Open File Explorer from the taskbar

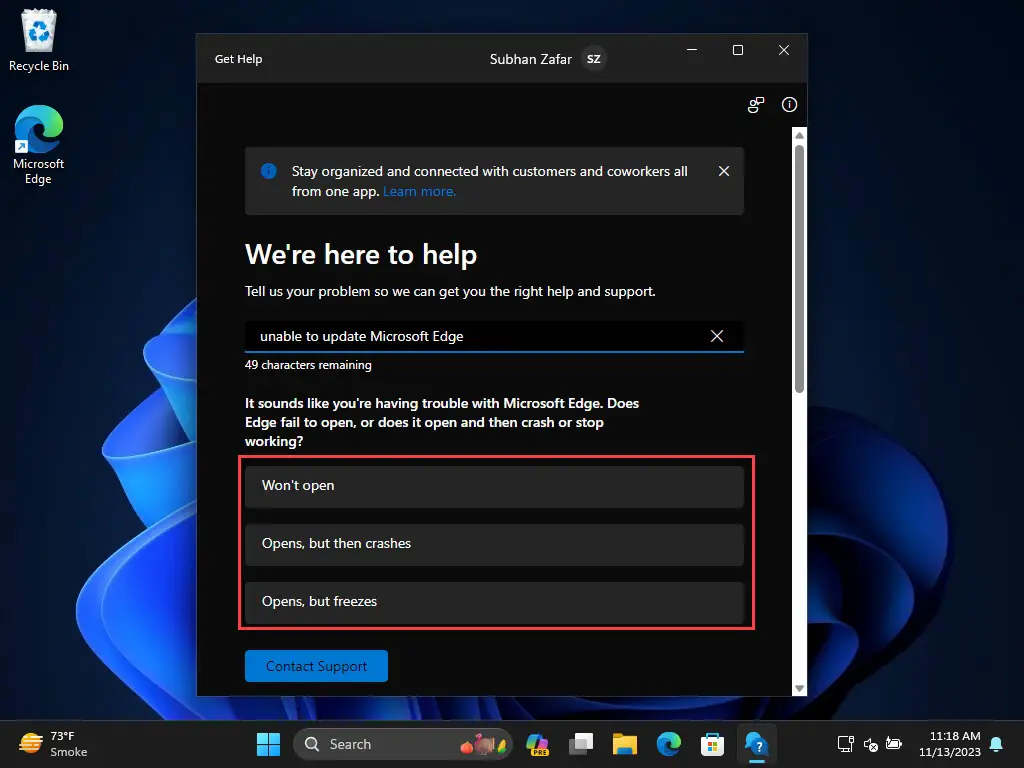pyautogui.click(x=624, y=744)
